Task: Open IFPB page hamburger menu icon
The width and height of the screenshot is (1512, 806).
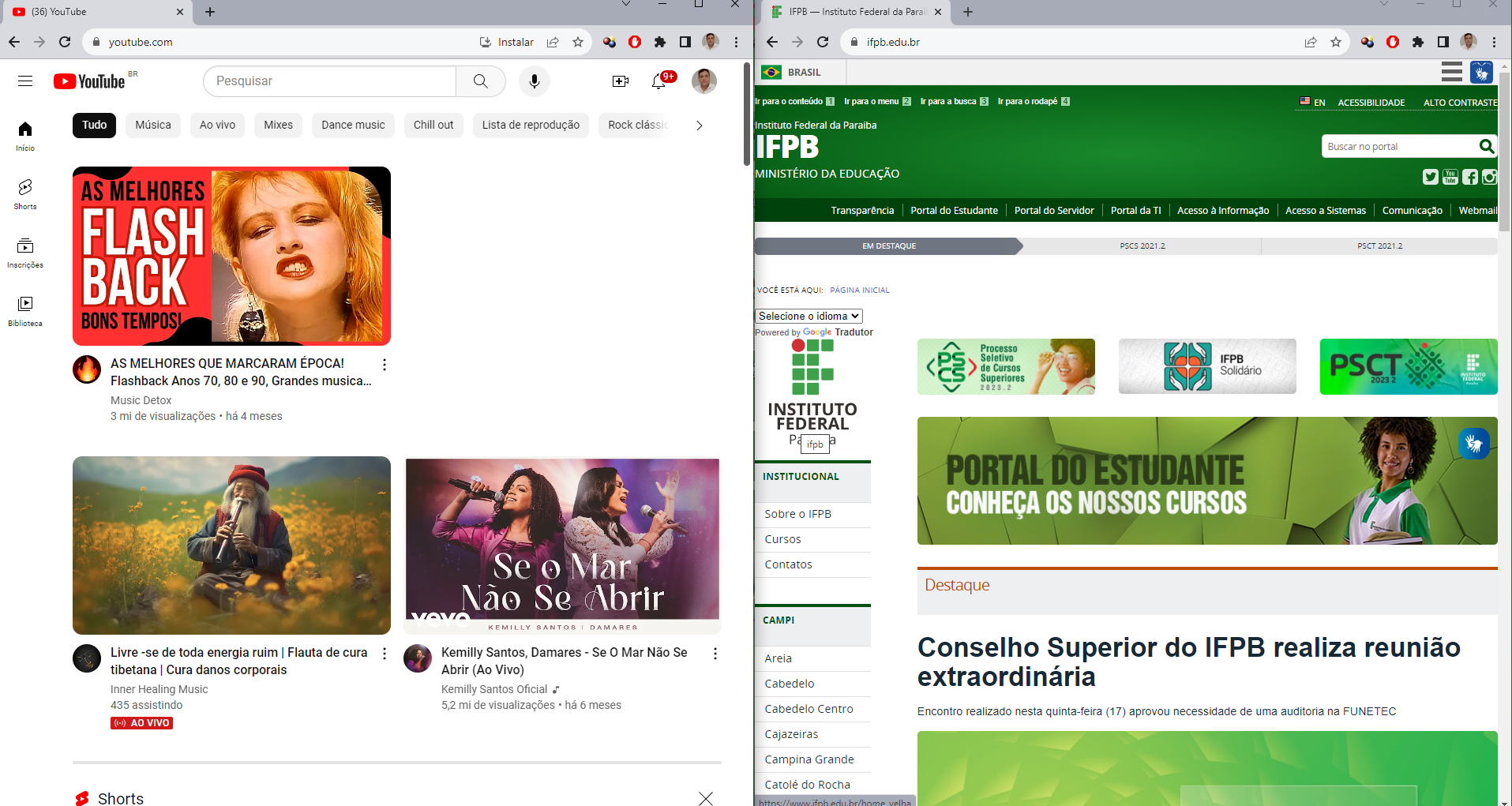Action: tap(1452, 72)
